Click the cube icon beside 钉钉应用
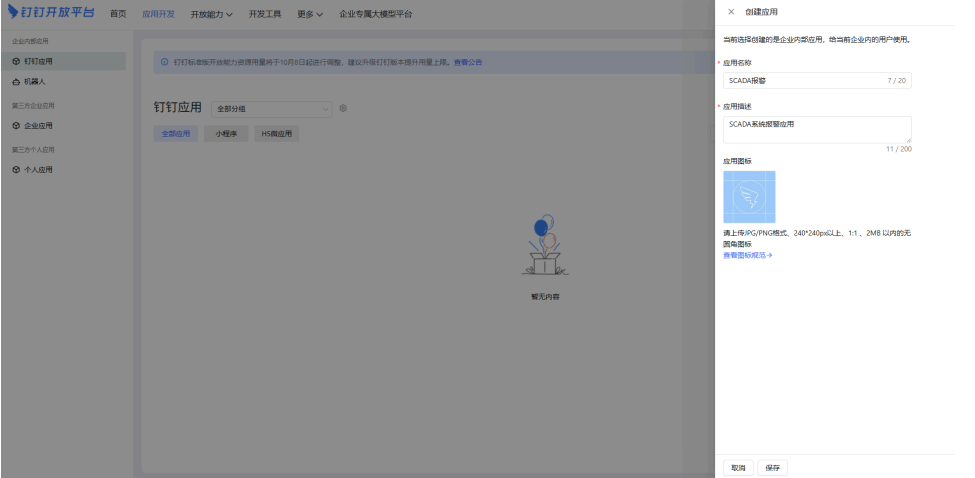 pos(16,62)
